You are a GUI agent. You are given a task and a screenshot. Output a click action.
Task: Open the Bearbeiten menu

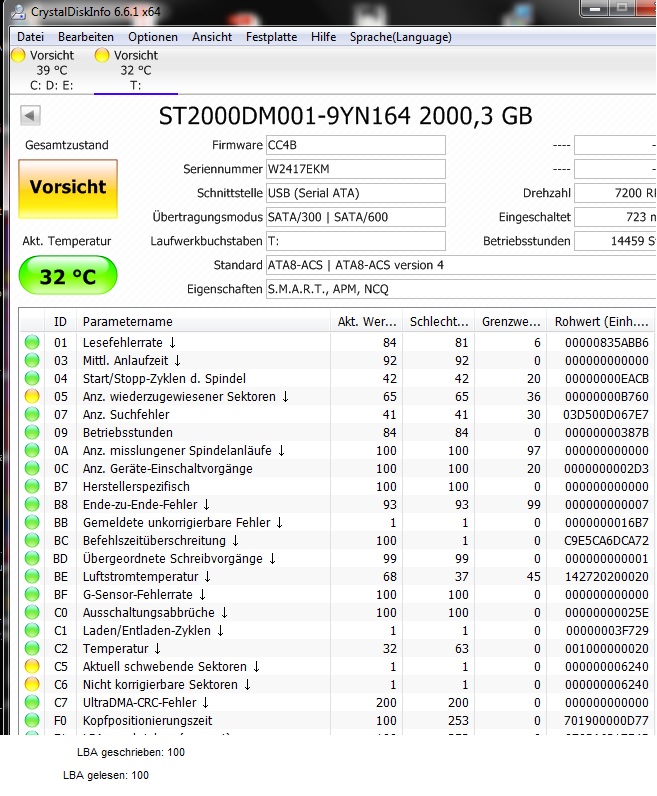[x=86, y=37]
